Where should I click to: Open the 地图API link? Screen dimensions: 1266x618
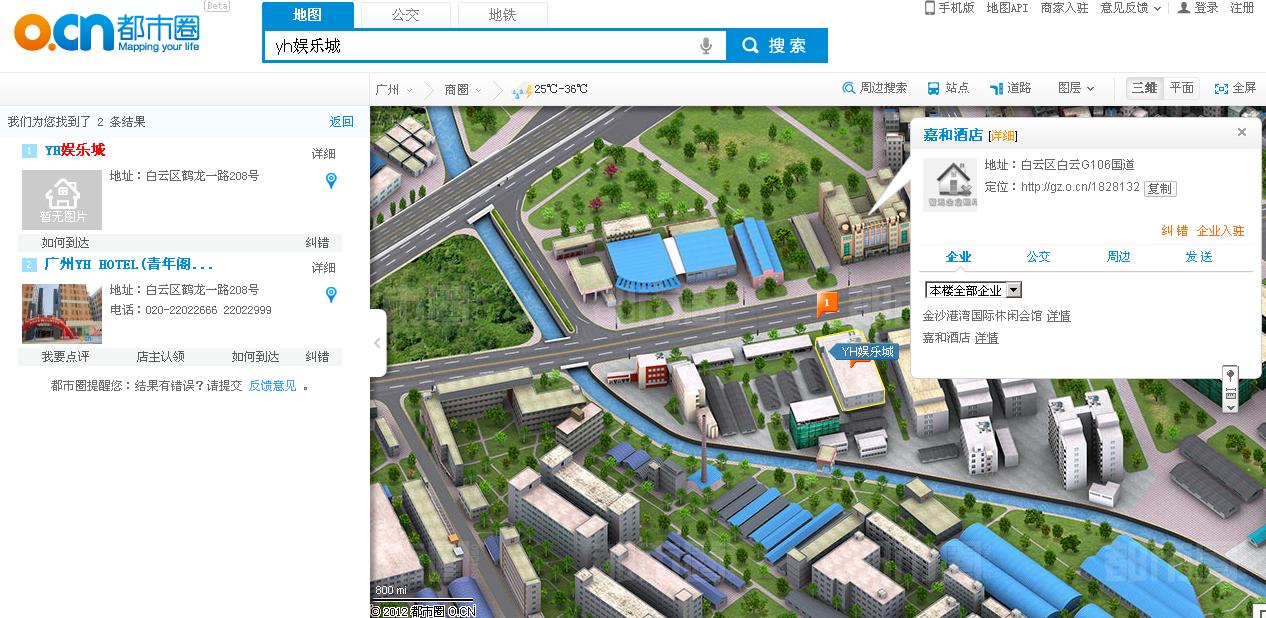pos(1007,7)
